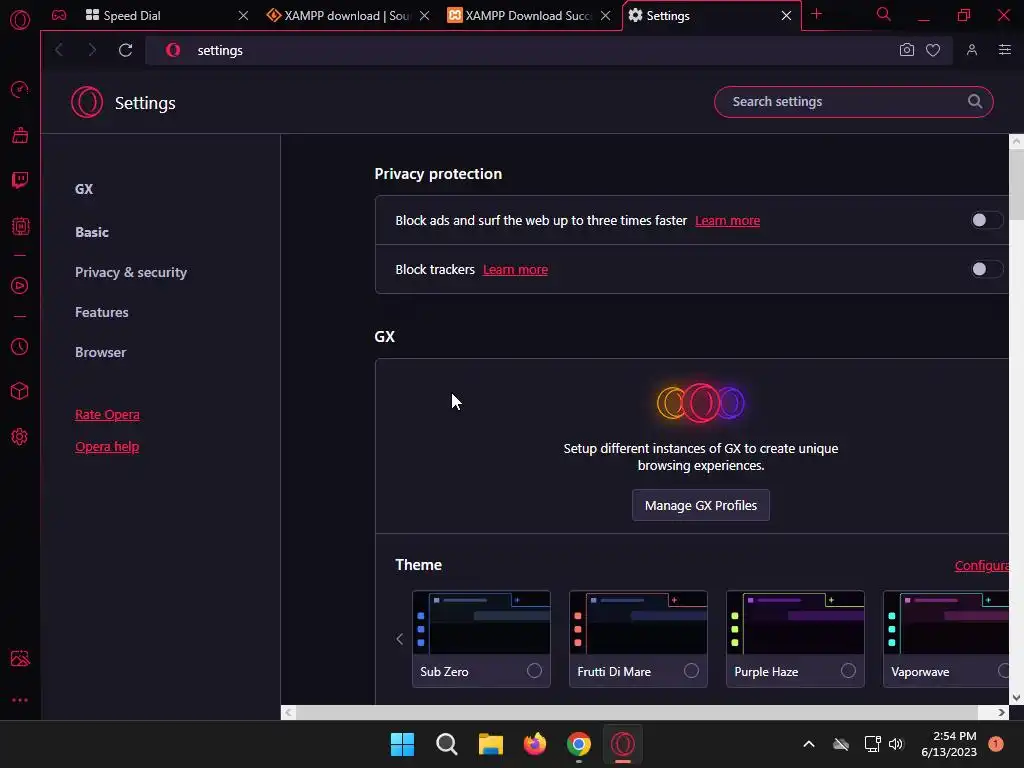Open the Opera menu logo icon
The image size is (1024, 768).
coord(20,20)
